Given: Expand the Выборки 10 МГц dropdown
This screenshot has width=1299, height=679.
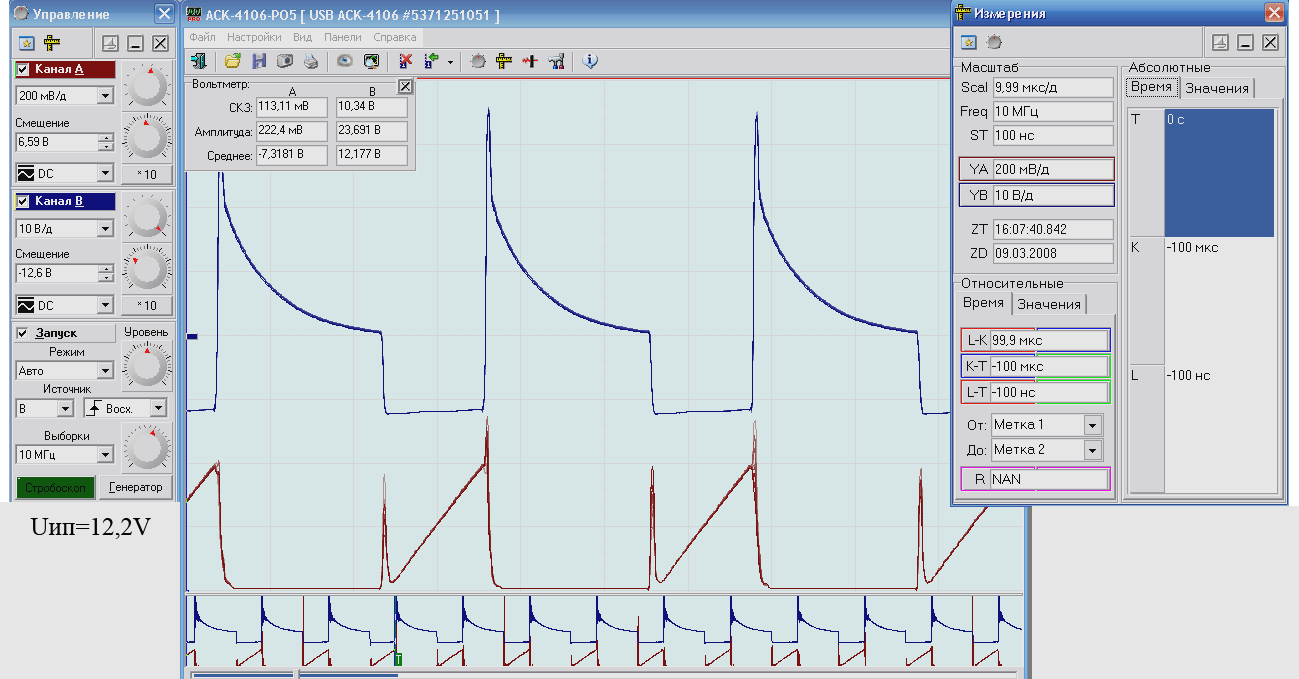Looking at the screenshot, I should [105, 455].
